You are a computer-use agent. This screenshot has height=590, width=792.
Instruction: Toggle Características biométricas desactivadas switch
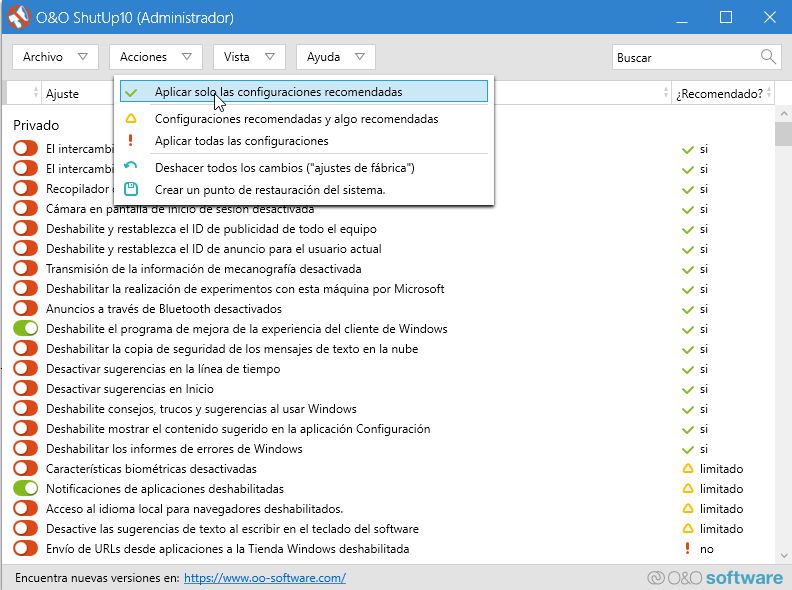pos(25,468)
